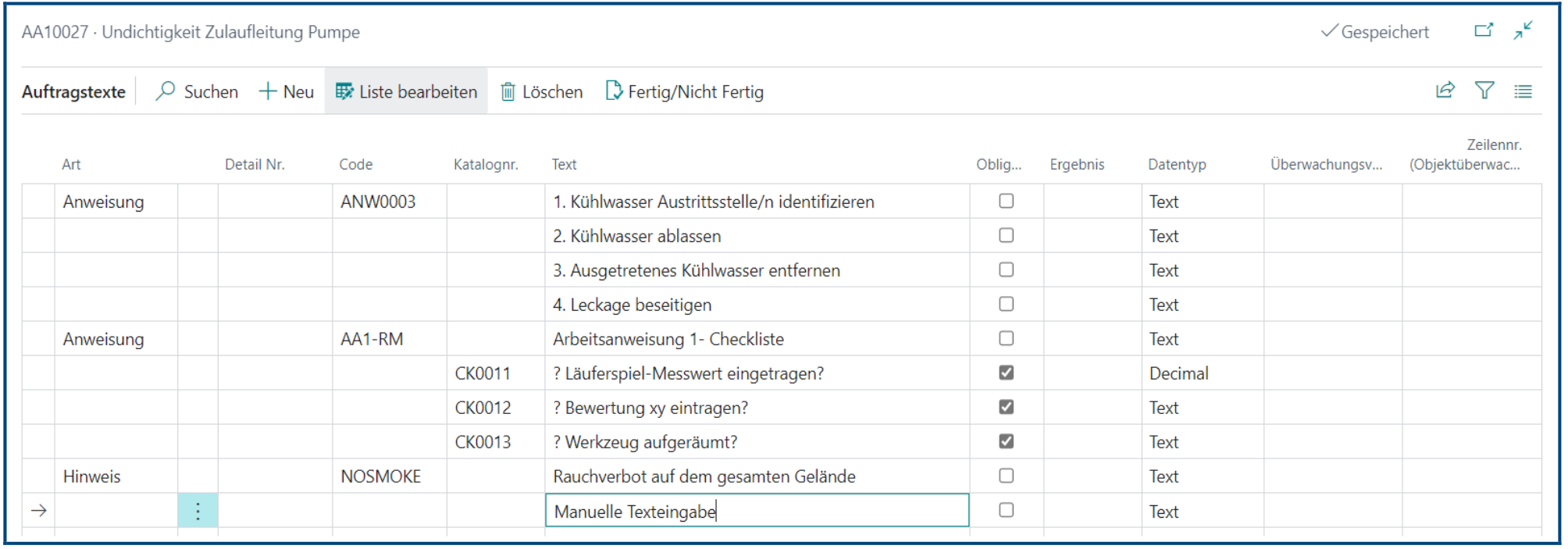
Task: Click text 'Rauchverbot auf dem gesamten Gelände'
Action: (704, 477)
